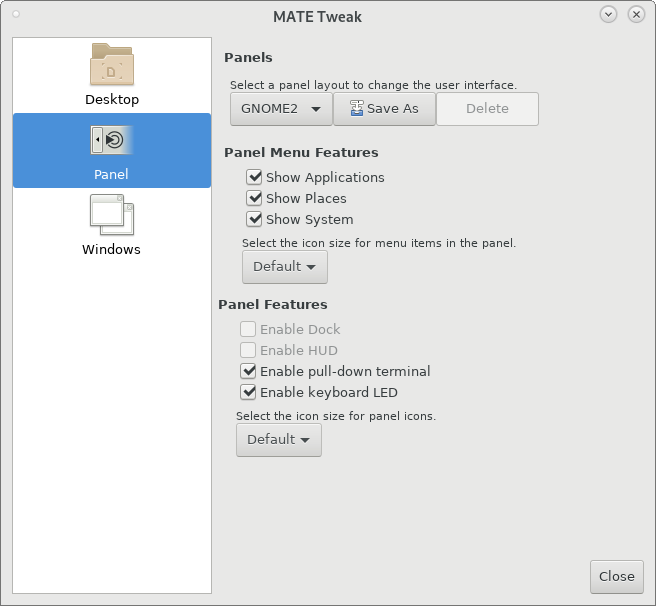Click the small dot at title bar left
This screenshot has width=656, height=606.
[16, 14]
